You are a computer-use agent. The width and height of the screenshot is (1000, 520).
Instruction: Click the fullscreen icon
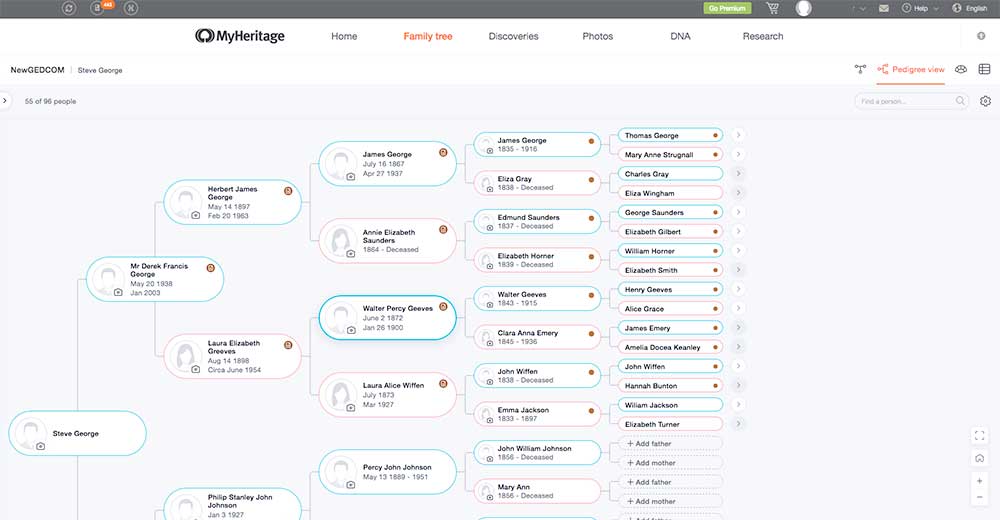coord(980,436)
